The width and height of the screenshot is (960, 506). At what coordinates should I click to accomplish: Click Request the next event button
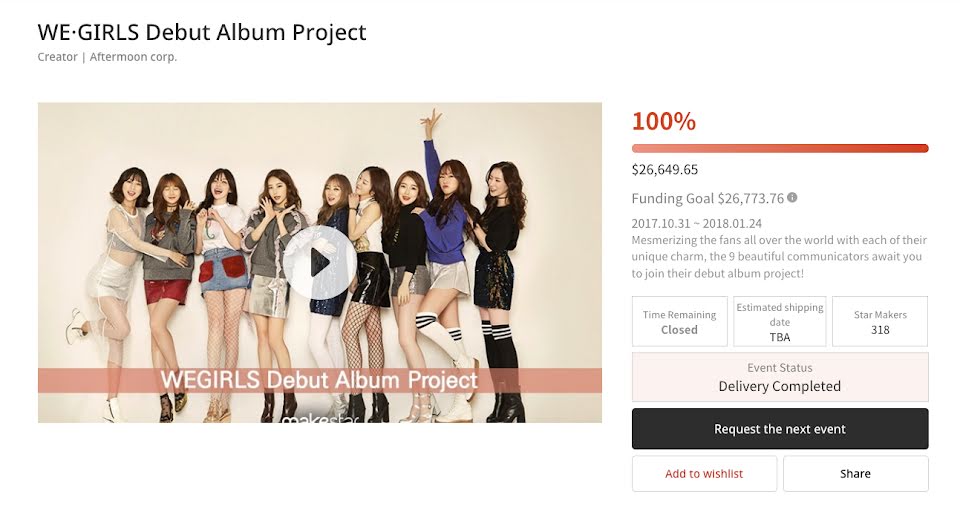[780, 429]
